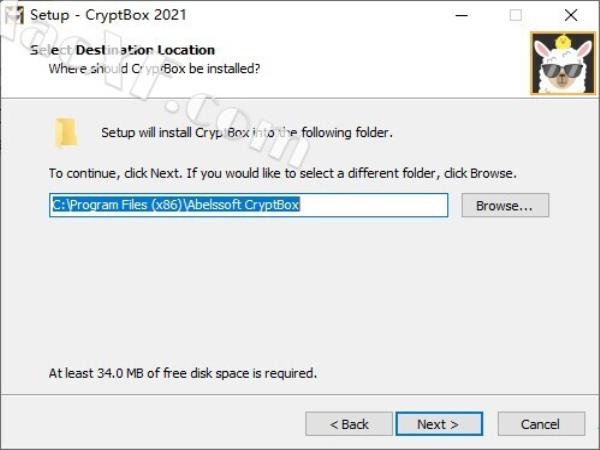Click the 'To continue, click Next' instruction
The image size is (600, 450).
(x=282, y=173)
